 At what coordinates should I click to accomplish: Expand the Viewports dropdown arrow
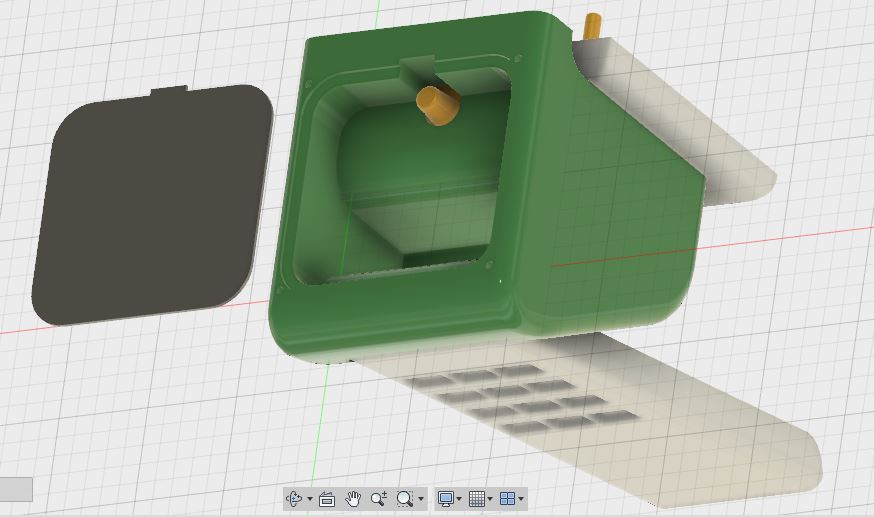pos(521,499)
